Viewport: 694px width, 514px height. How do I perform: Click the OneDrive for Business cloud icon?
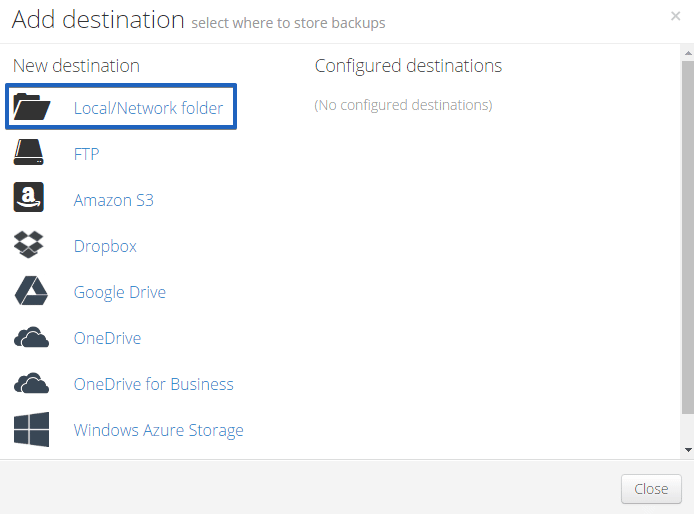31,383
